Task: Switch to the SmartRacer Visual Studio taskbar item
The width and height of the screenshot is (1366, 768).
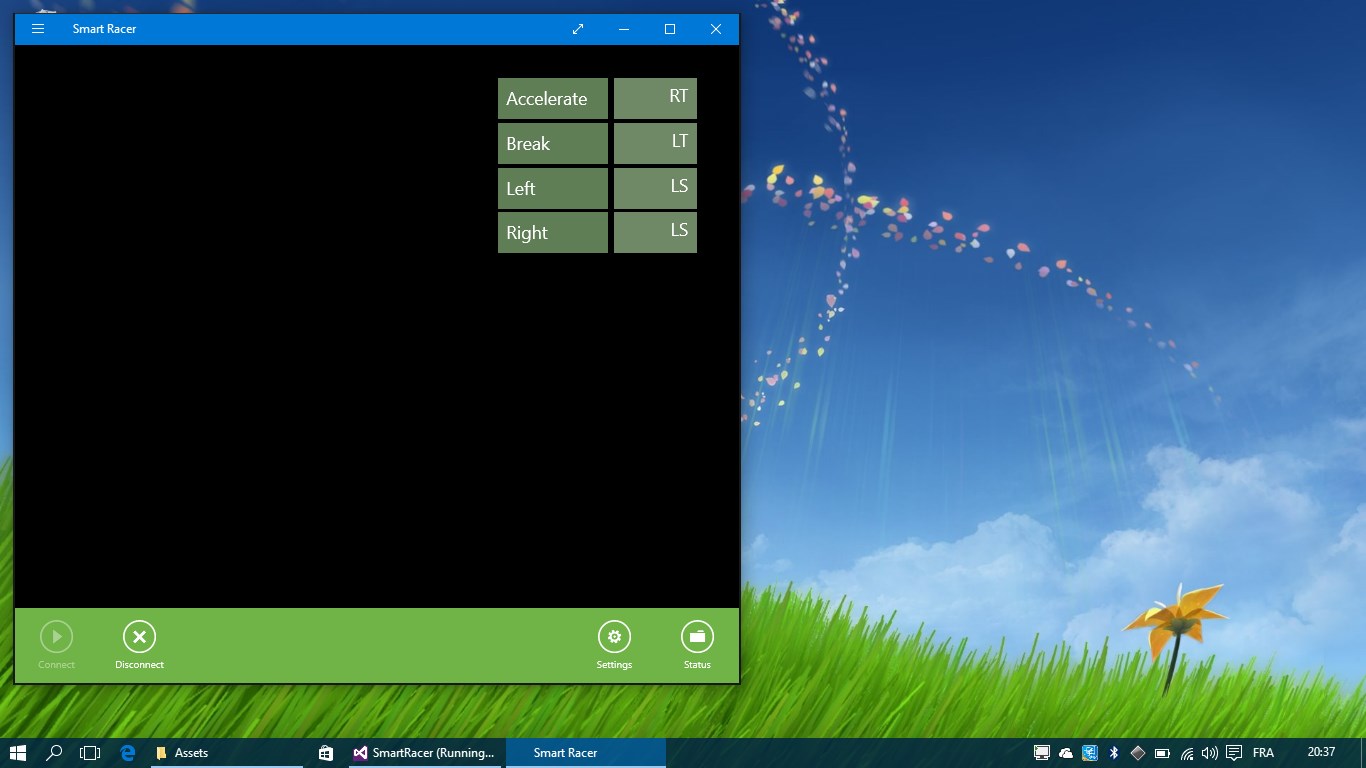Action: [426, 753]
